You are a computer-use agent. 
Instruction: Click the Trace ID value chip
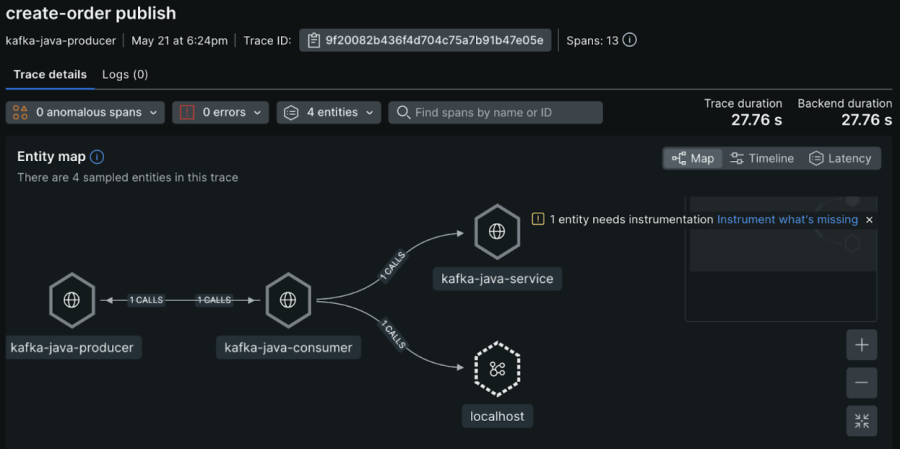425,41
